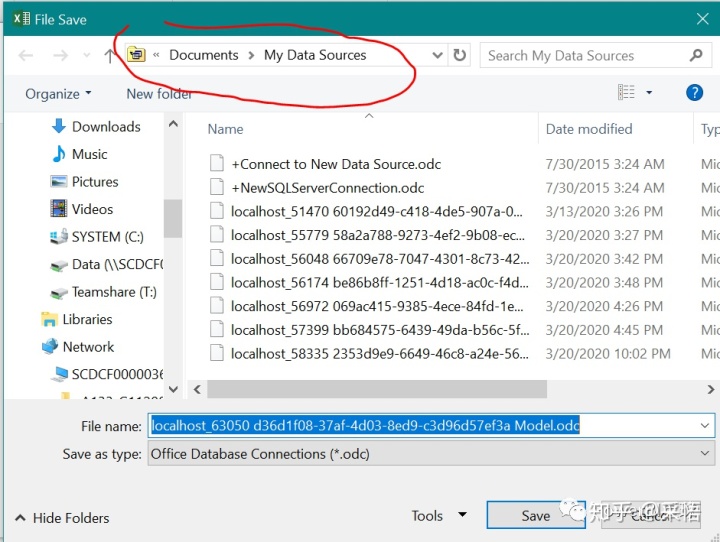Screen dimensions: 720x542
Task: Select the Teamshare (T:) drive
Action: point(103,292)
